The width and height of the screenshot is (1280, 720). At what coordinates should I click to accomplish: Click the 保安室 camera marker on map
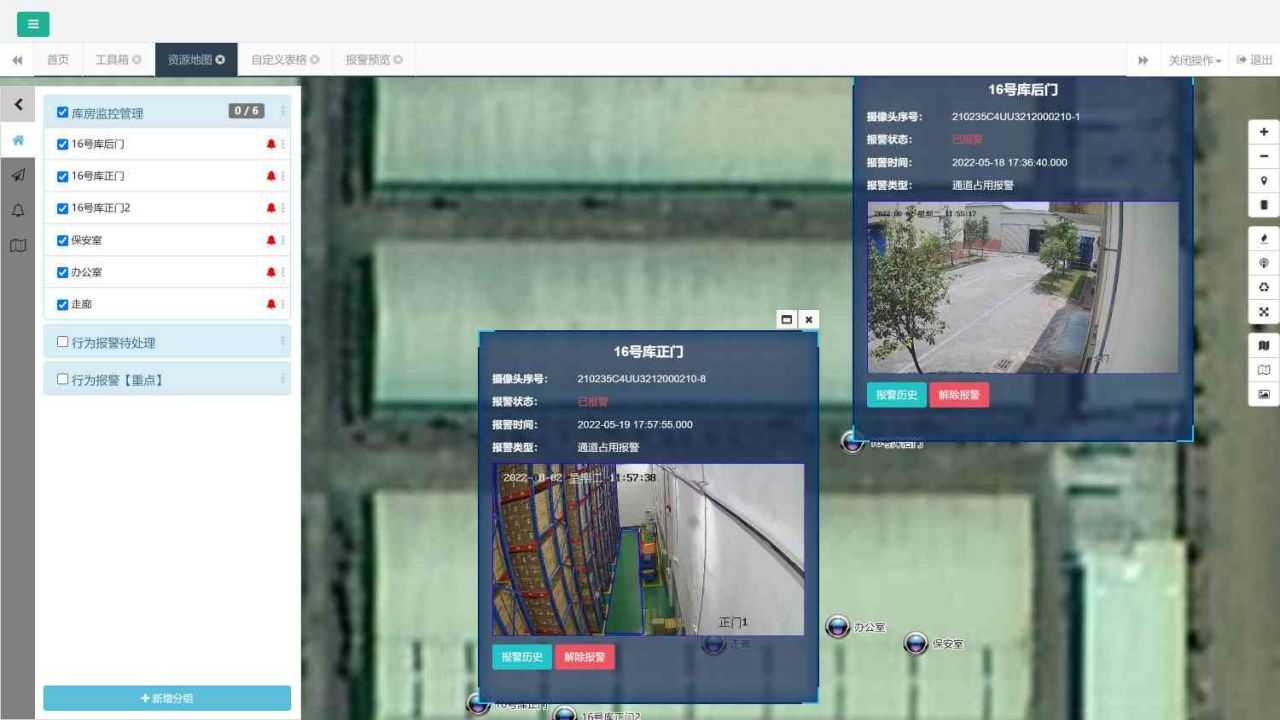(x=916, y=643)
